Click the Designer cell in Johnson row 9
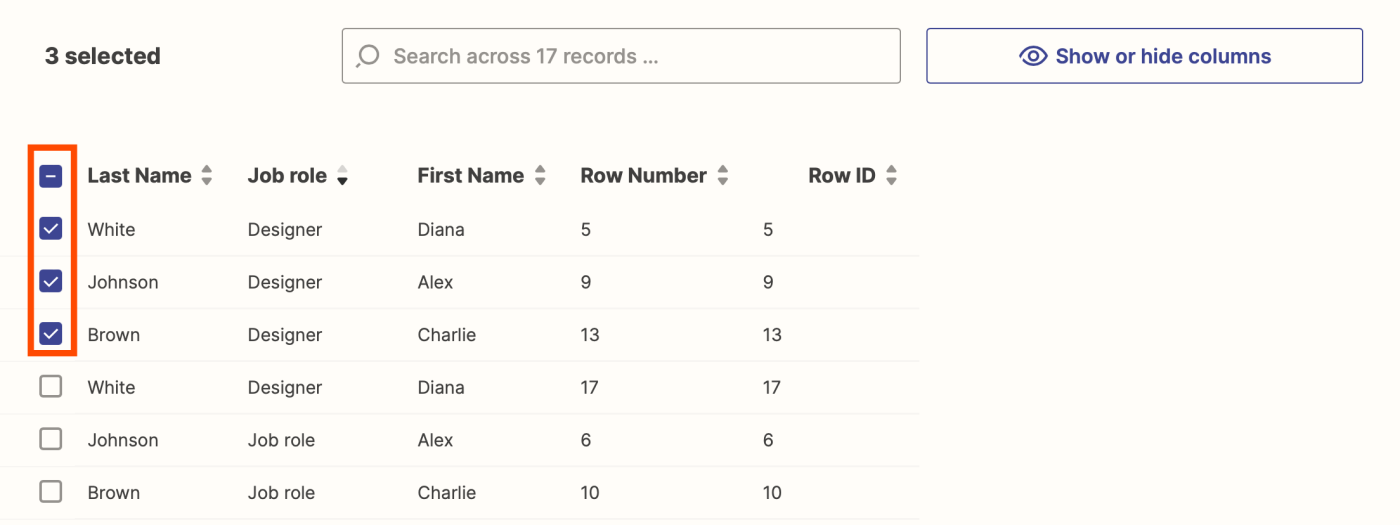The width and height of the screenshot is (1400, 525). [x=285, y=282]
